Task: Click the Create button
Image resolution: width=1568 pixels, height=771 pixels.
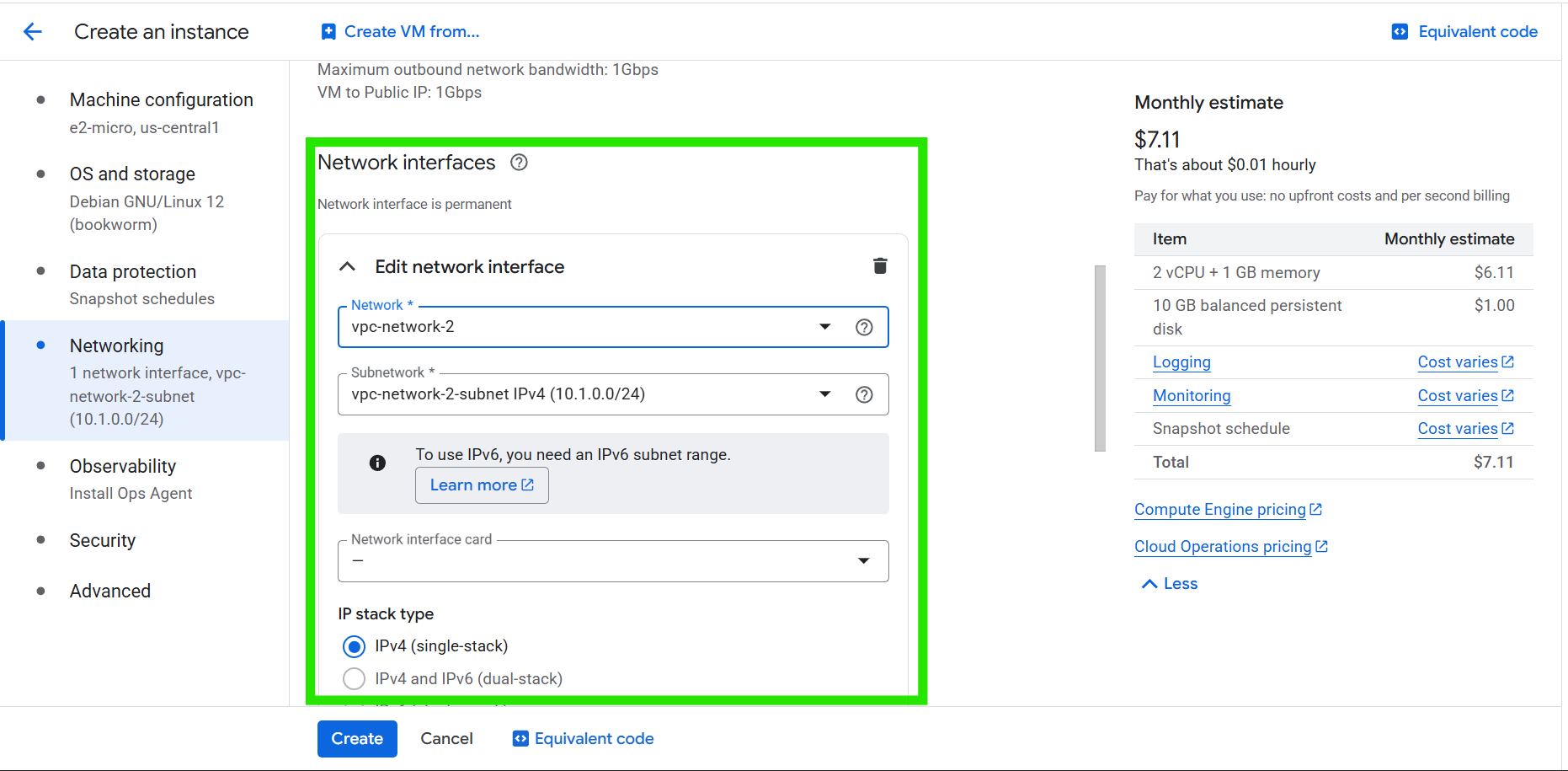Action: tap(357, 739)
